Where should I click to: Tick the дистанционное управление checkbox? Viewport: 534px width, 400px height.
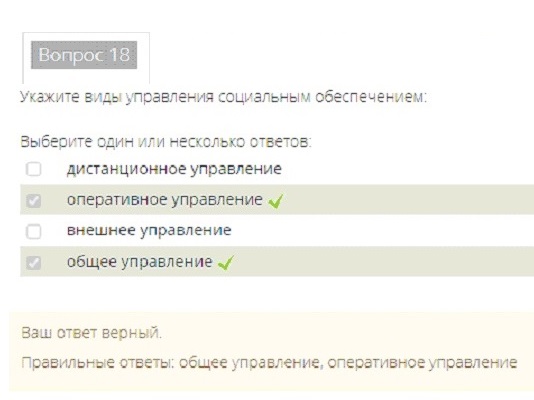coord(33,169)
